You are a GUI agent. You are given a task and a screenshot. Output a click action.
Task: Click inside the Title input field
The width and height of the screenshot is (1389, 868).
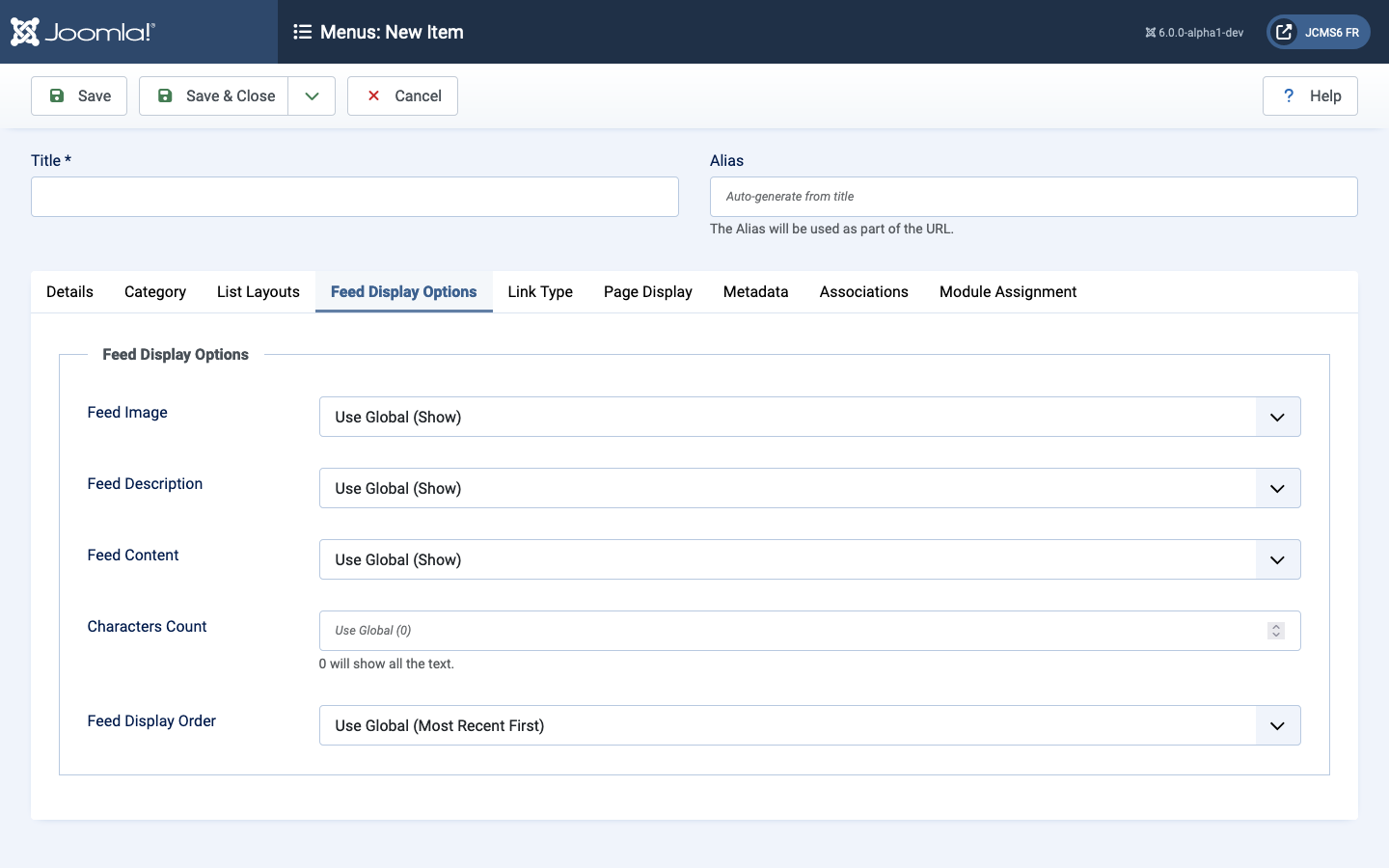pyautogui.click(x=354, y=197)
